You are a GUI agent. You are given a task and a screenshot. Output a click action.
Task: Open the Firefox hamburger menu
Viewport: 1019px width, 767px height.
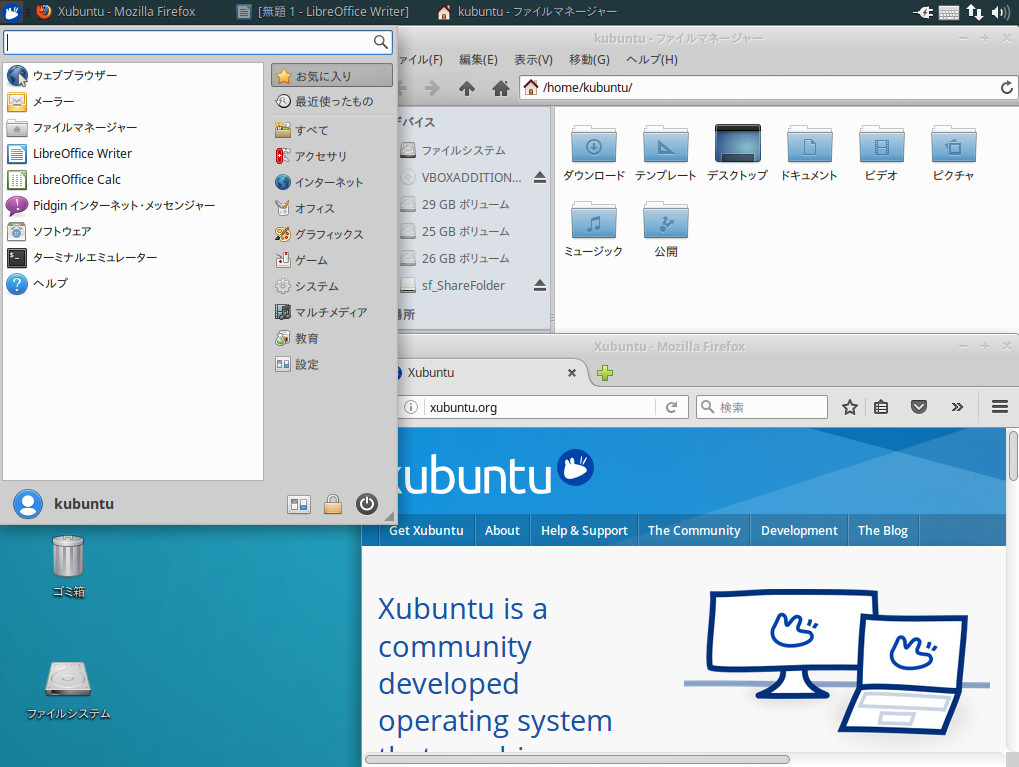pos(1000,408)
